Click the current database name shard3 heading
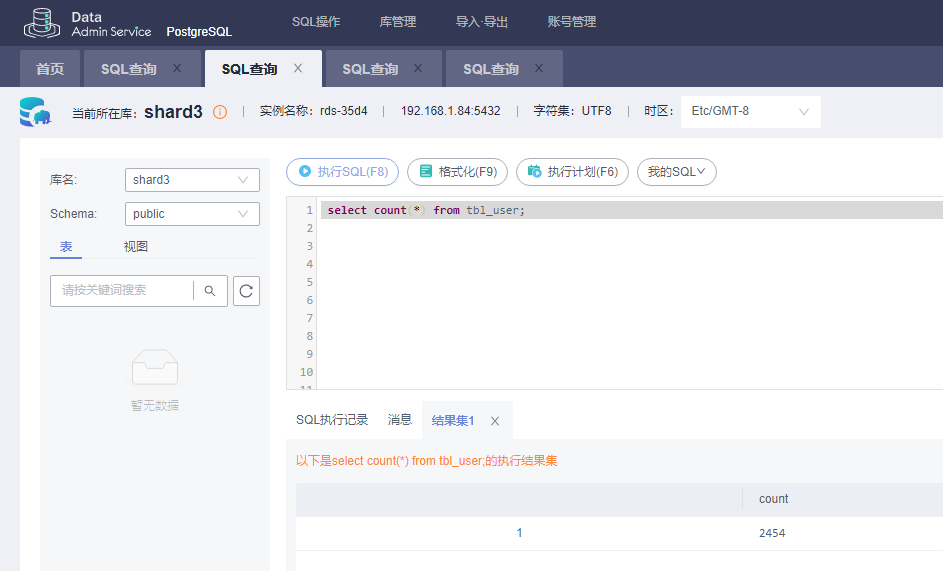This screenshot has height=571, width=943. [x=173, y=112]
